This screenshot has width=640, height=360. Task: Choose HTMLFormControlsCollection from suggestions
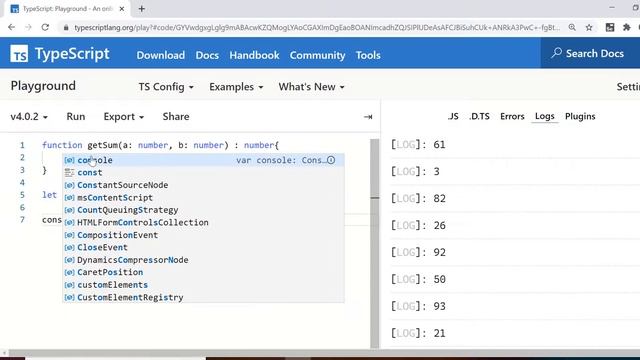click(203, 222)
